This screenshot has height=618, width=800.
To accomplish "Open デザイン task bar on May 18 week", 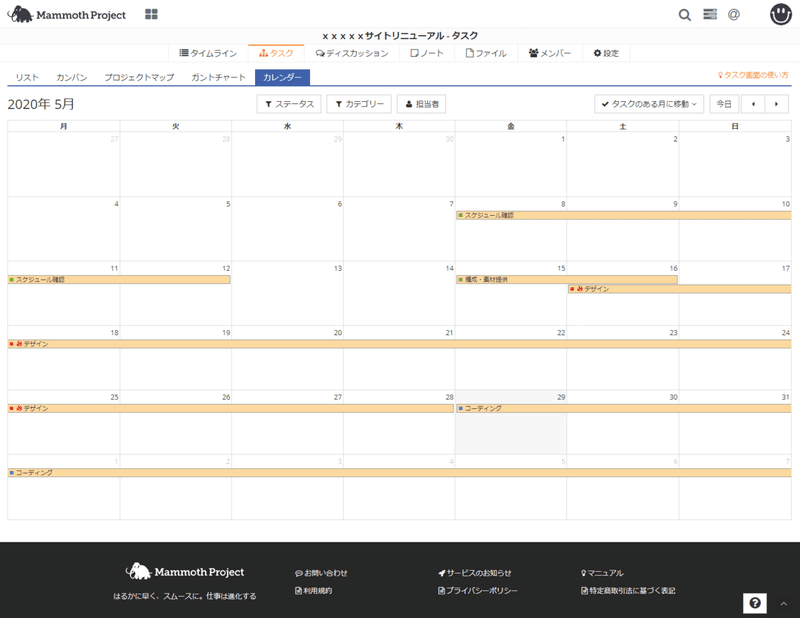I will (399, 344).
